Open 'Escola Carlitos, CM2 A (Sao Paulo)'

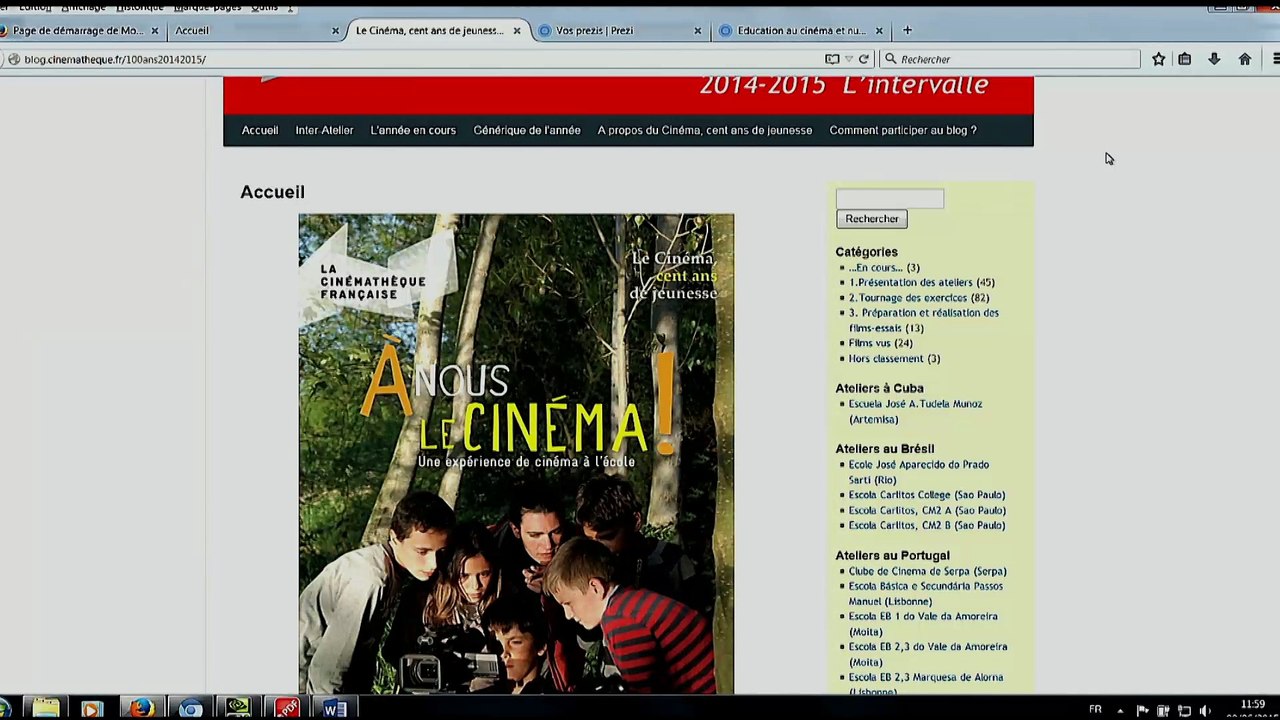point(927,511)
